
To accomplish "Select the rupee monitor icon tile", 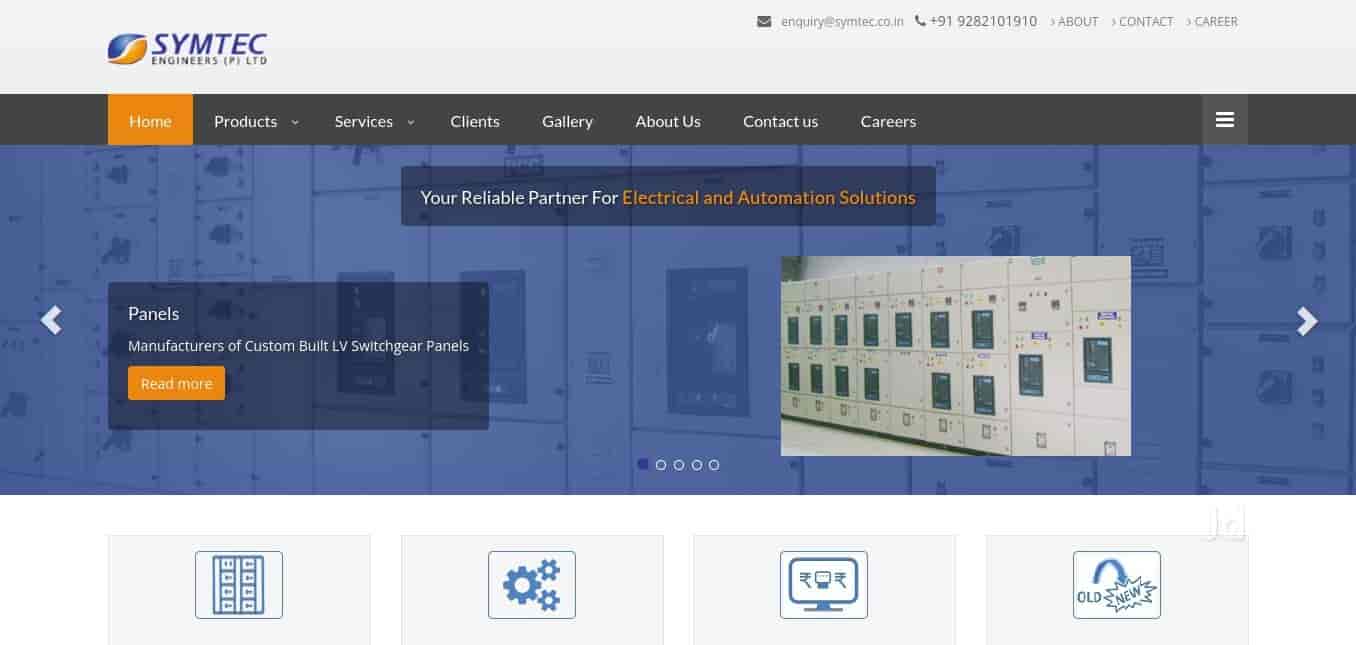I will tap(823, 585).
